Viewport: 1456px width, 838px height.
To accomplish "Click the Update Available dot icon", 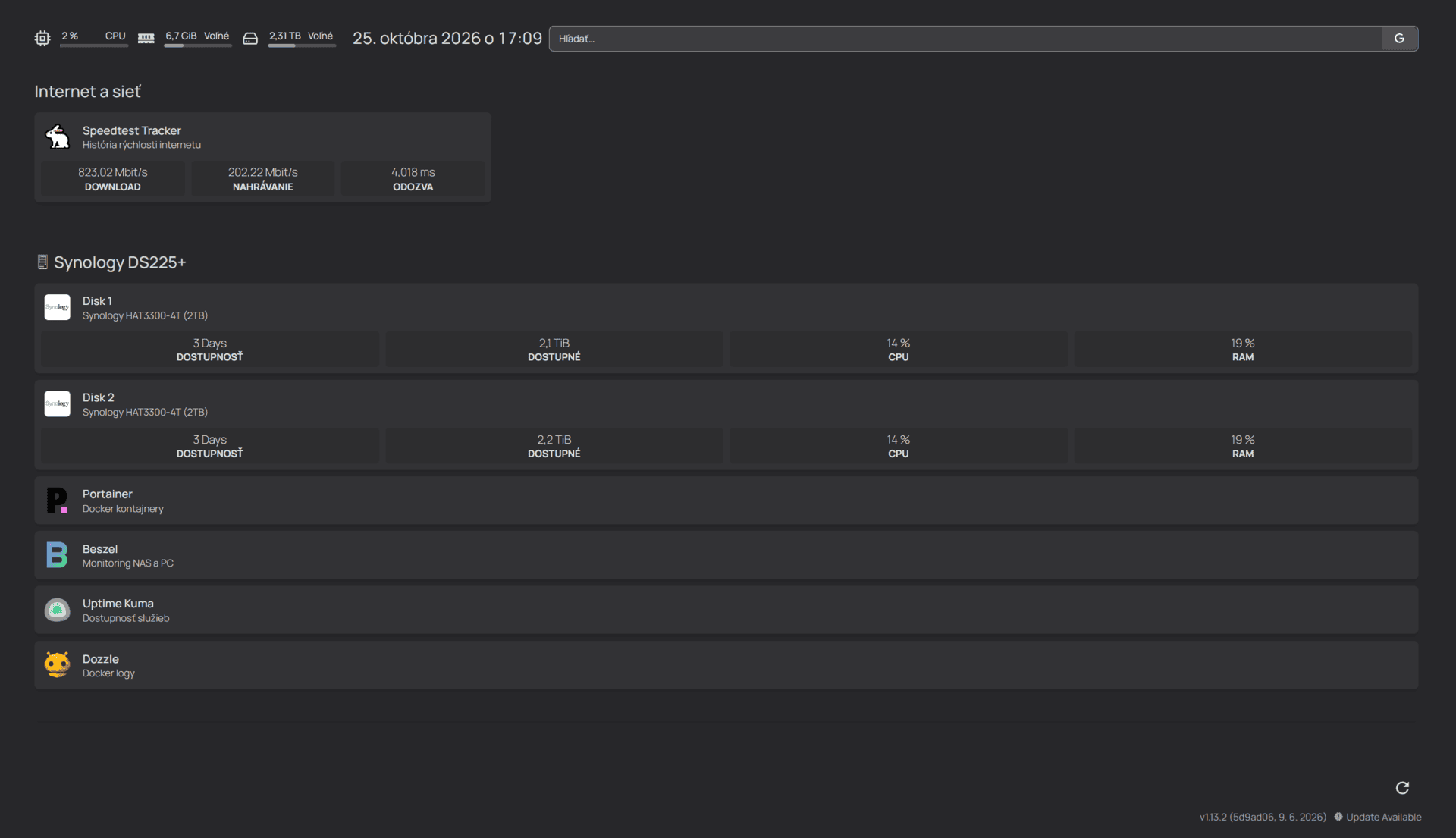I will pyautogui.click(x=1338, y=817).
